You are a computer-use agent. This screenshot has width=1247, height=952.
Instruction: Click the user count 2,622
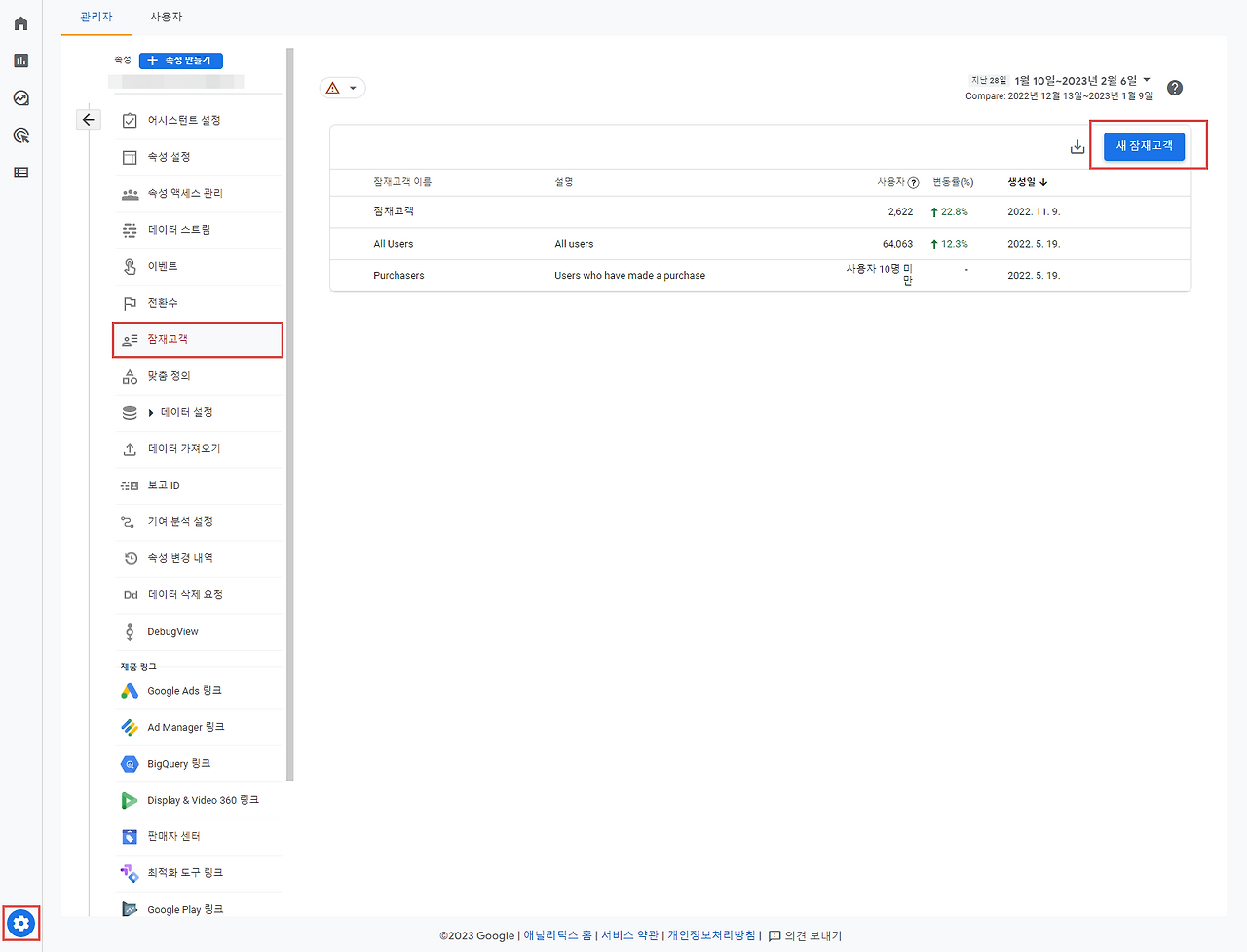point(900,211)
